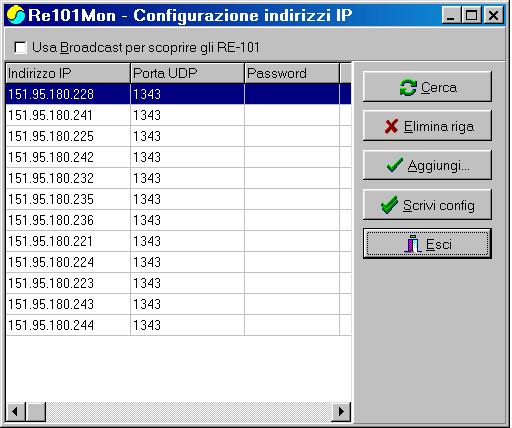Select the row 151.95.180.241
512x428 pixels.
(x=179, y=115)
